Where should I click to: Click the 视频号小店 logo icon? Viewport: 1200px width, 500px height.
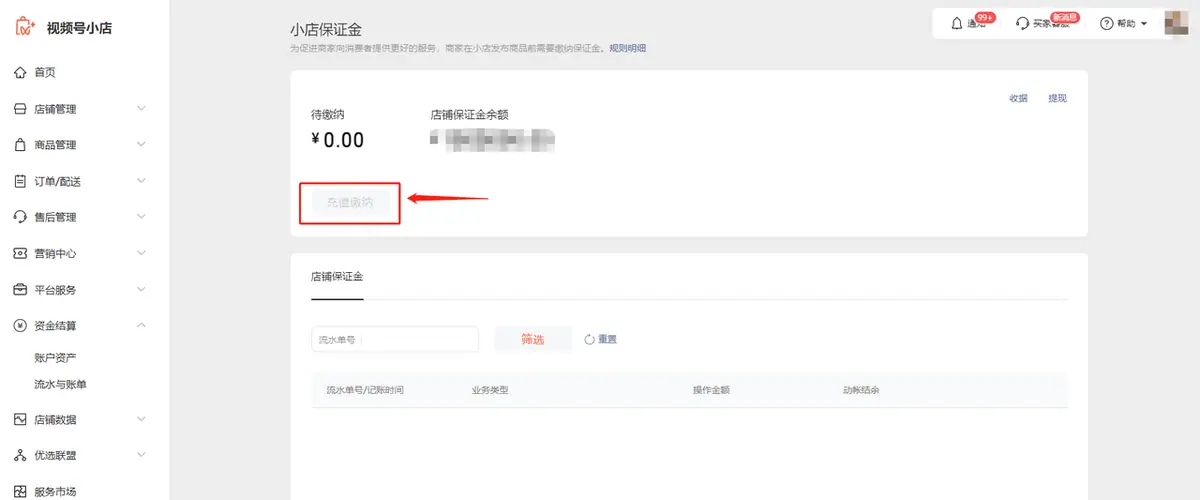(x=25, y=26)
